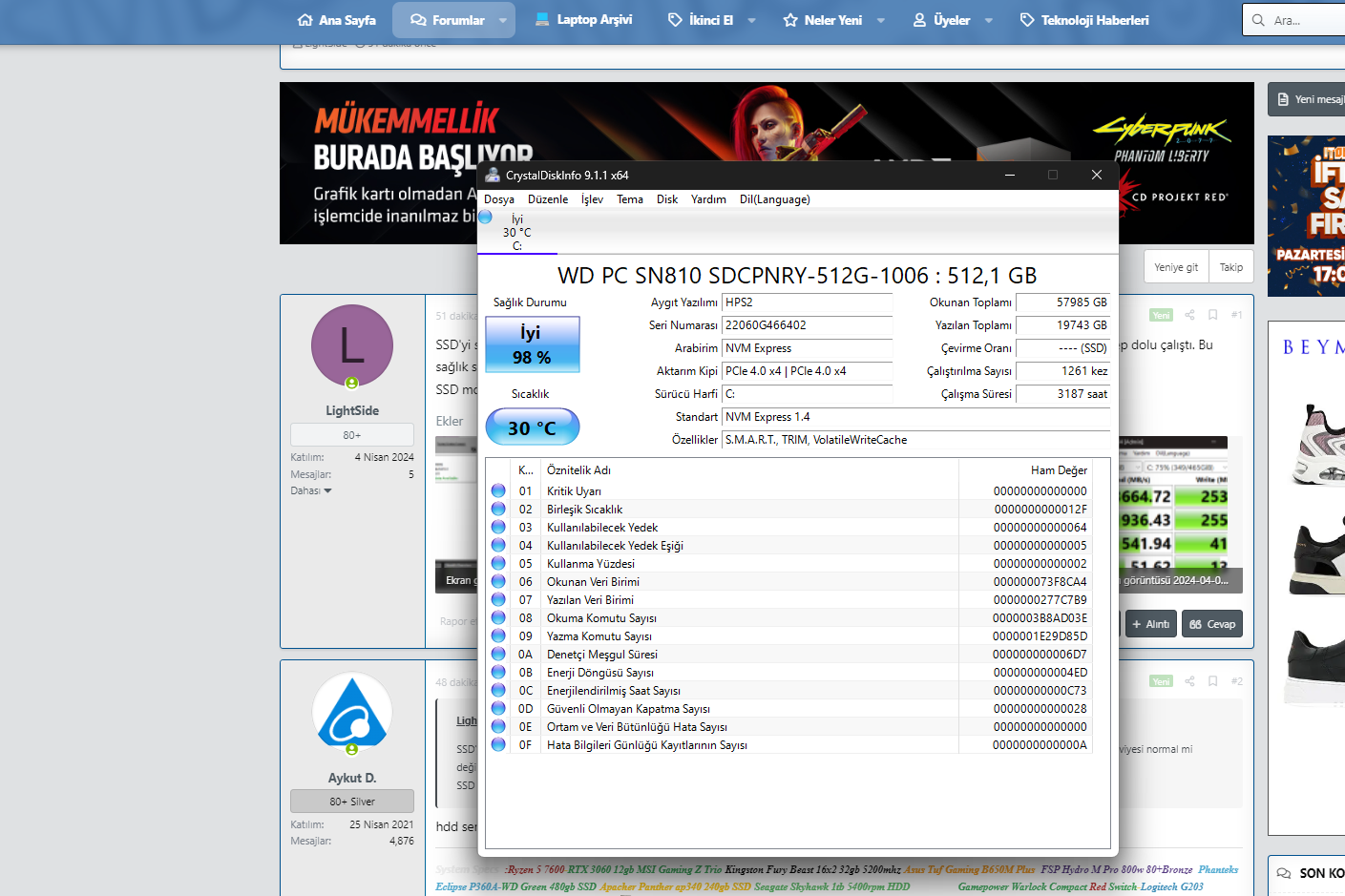Click Aykut D.'s avatar image
Screen dimensions: 1345x896
click(352, 713)
